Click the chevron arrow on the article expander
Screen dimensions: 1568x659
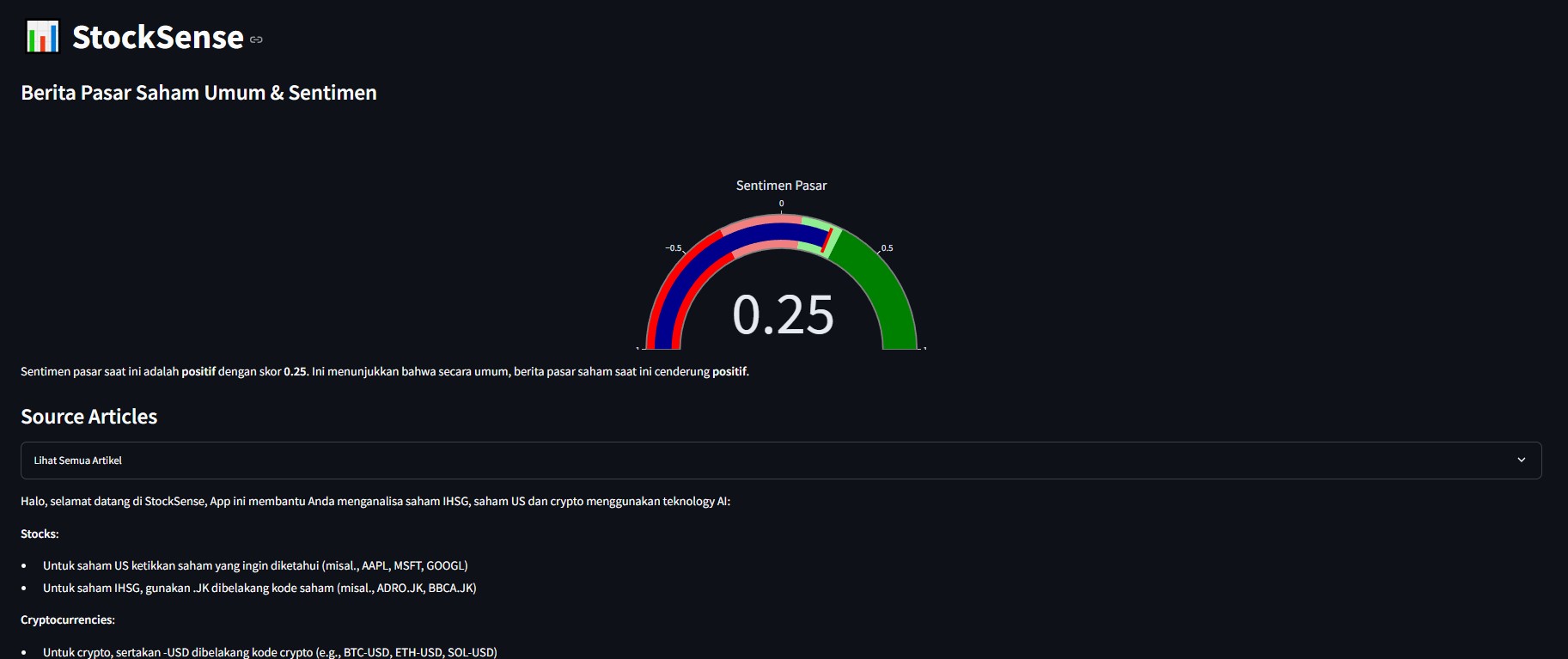[1521, 461]
